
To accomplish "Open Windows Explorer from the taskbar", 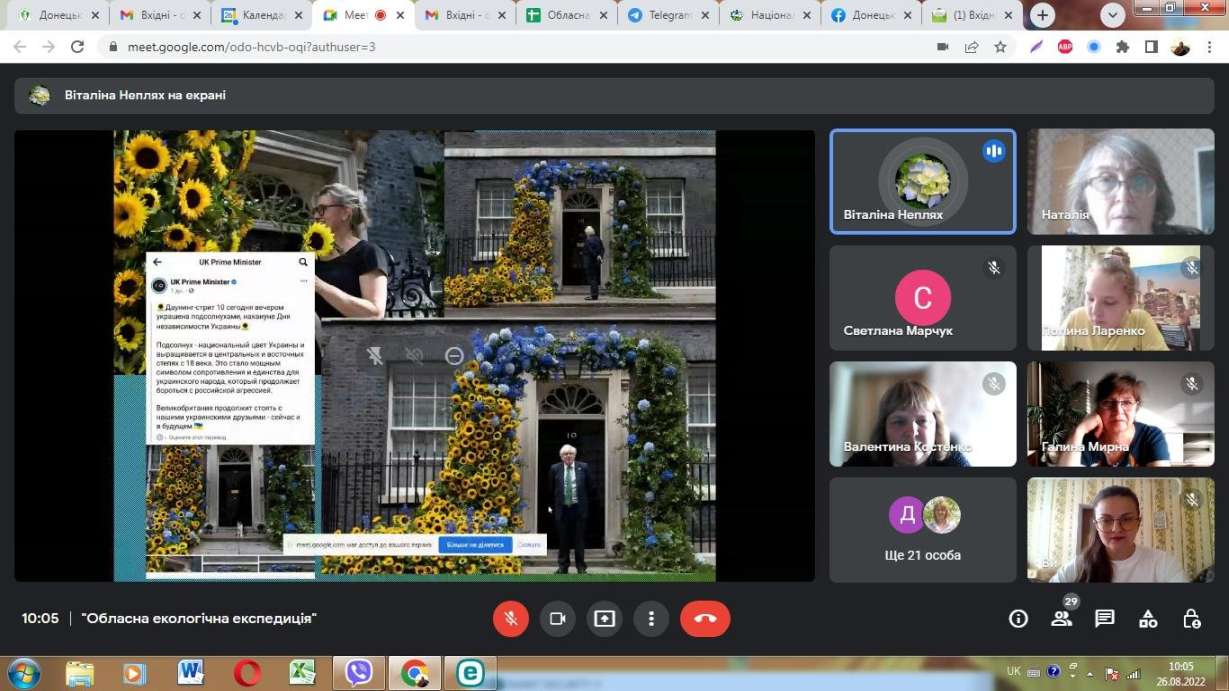I will (80, 674).
